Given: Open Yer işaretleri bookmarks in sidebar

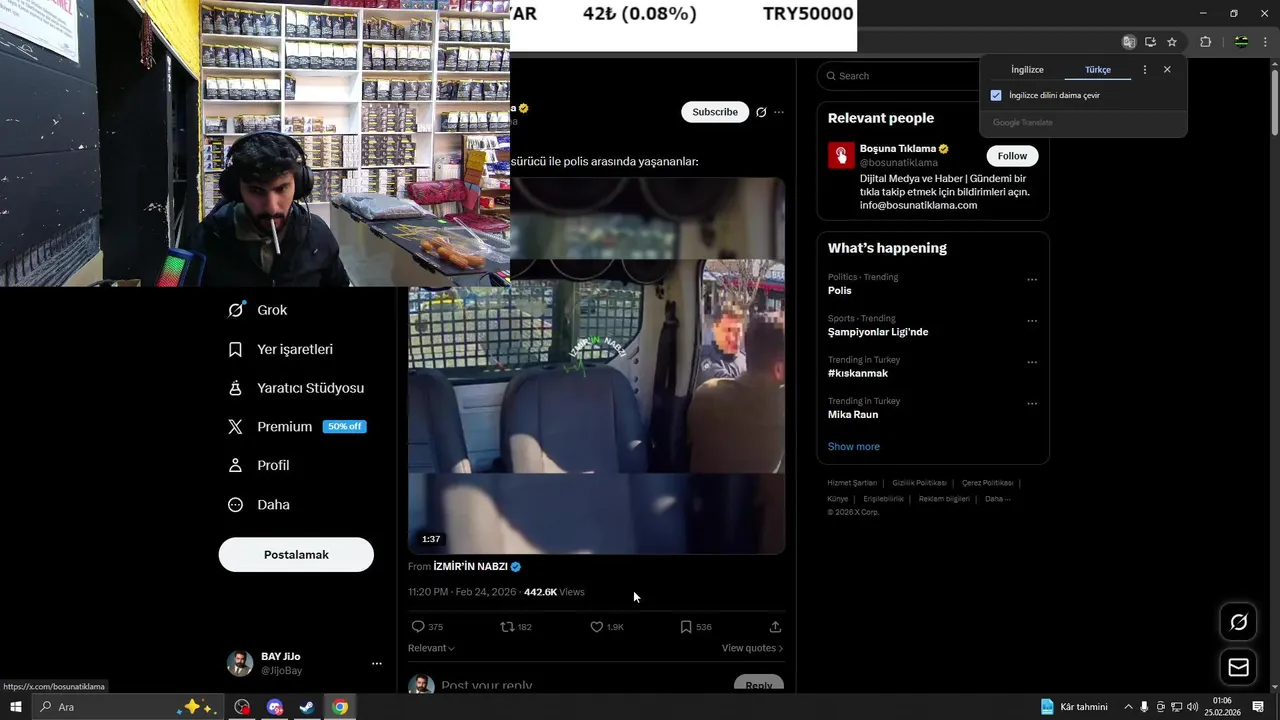Looking at the screenshot, I should tap(280, 349).
